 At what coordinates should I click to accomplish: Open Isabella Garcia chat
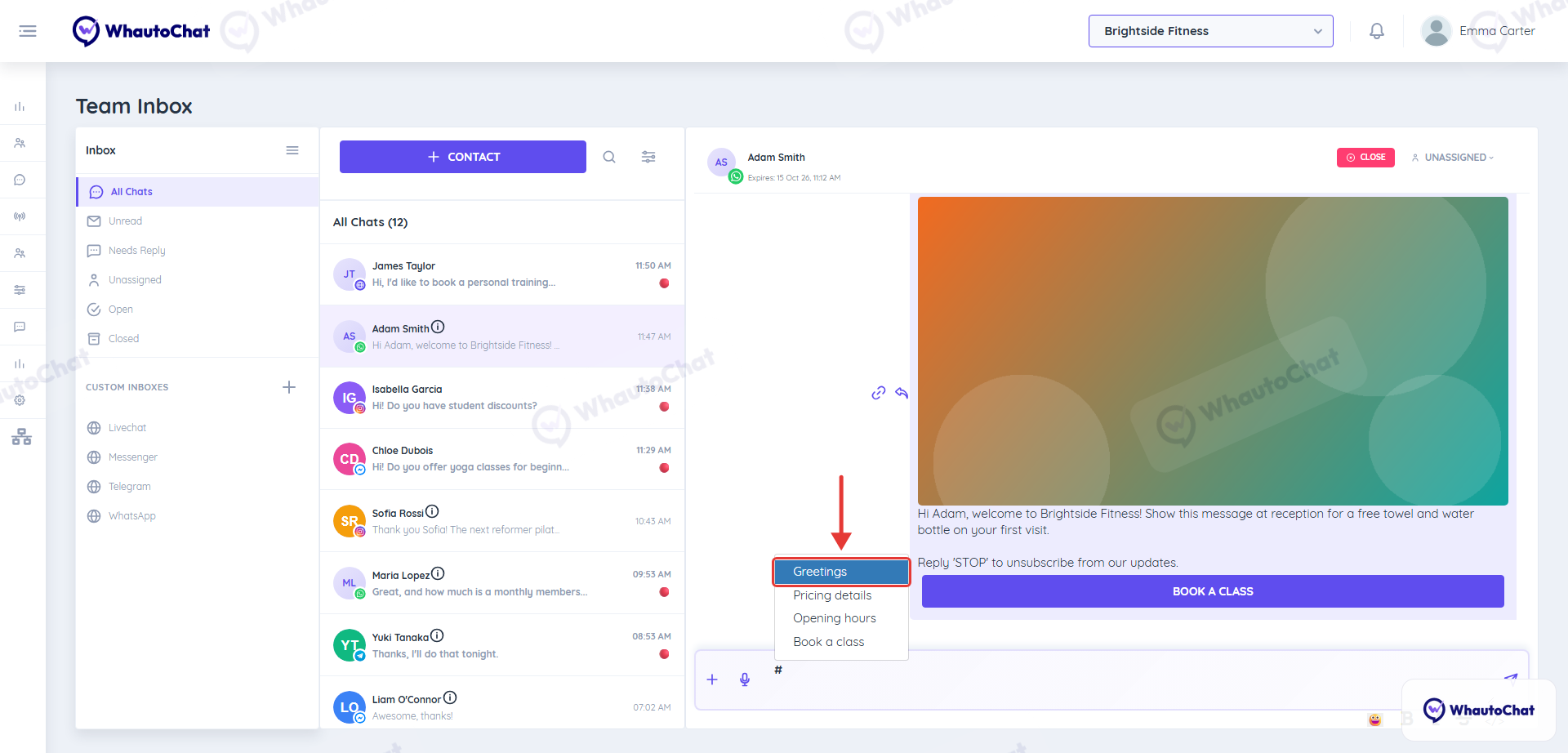coord(502,398)
